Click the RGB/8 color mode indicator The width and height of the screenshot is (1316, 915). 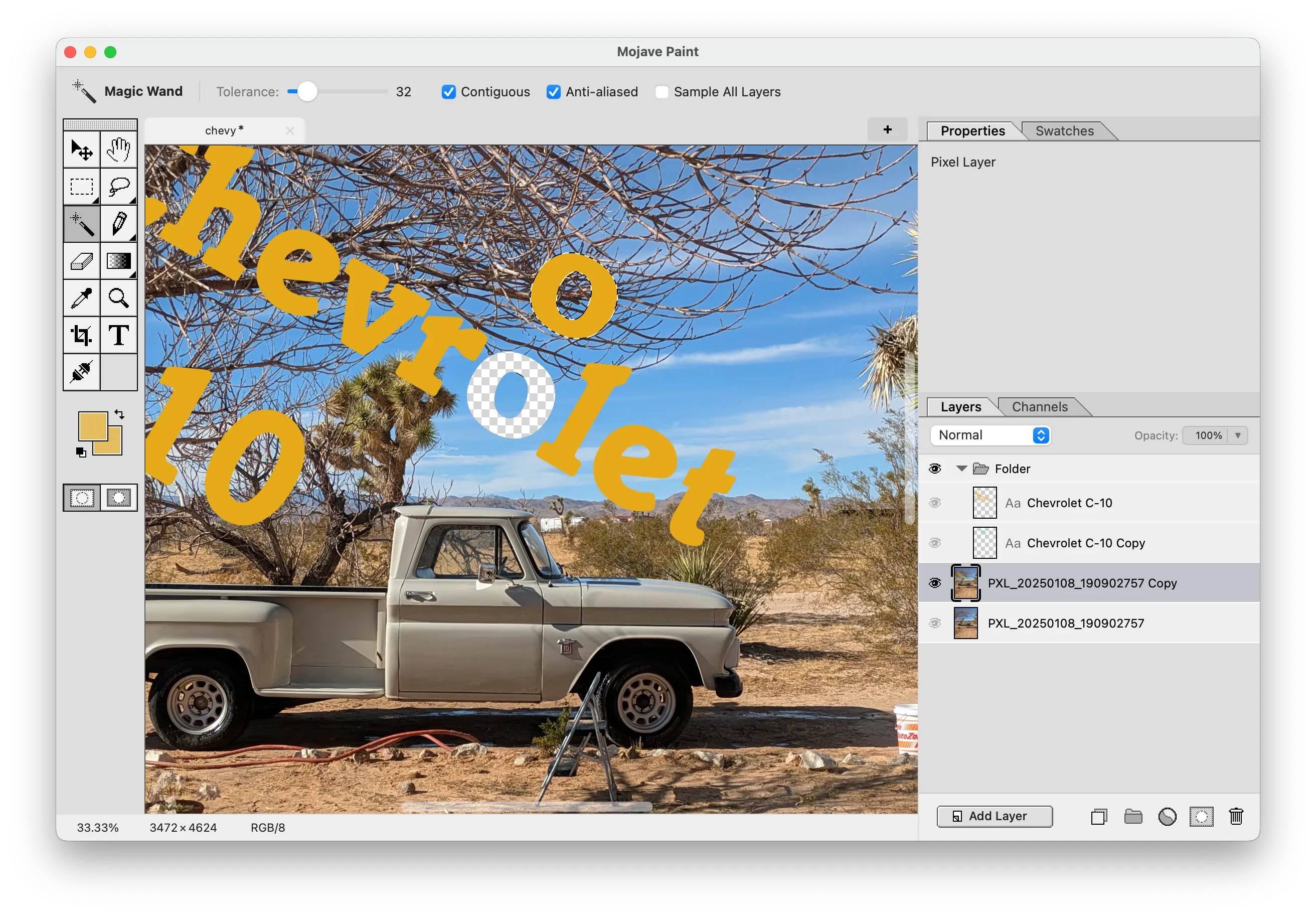[x=268, y=828]
